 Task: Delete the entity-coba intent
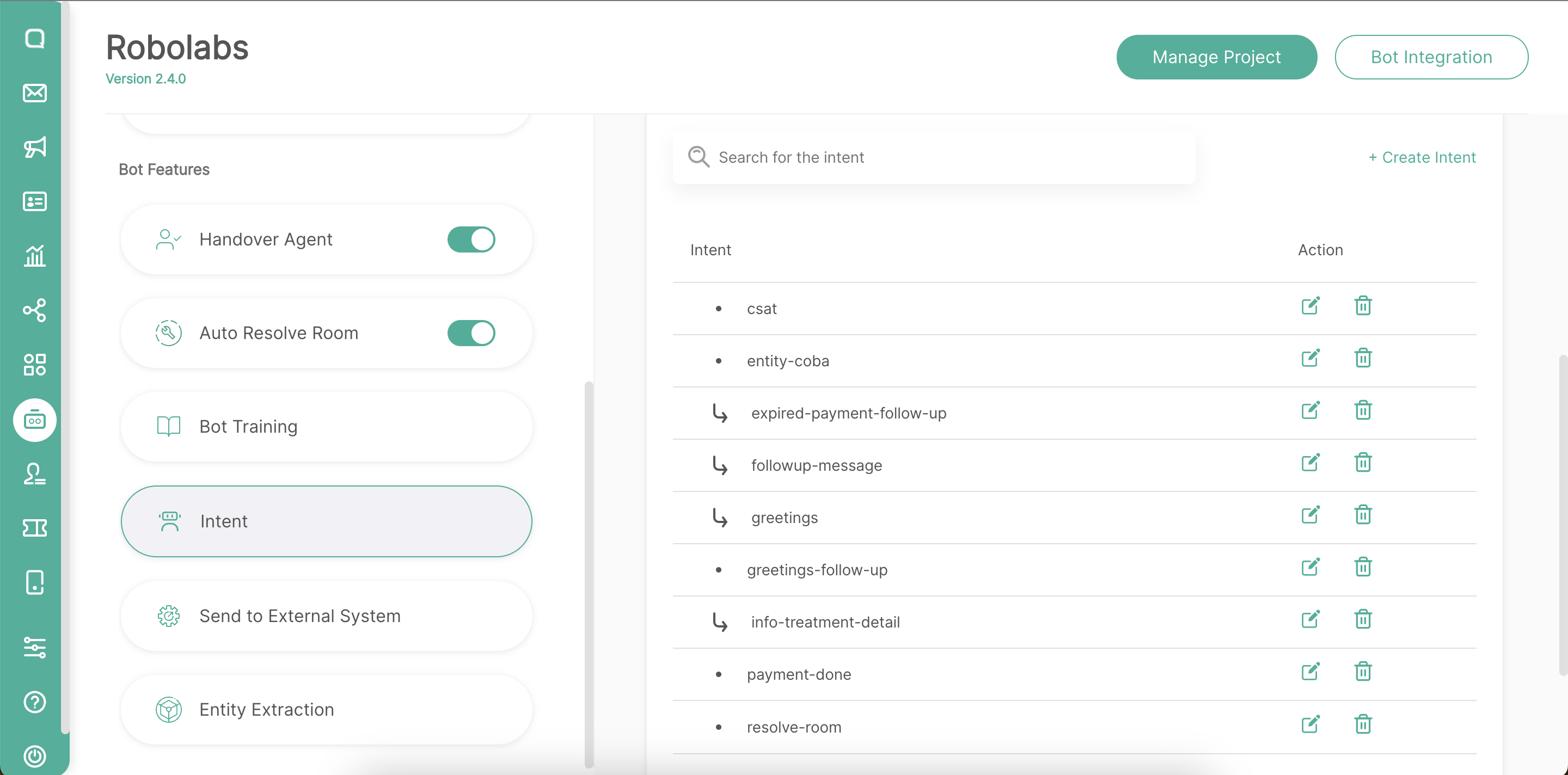1363,358
